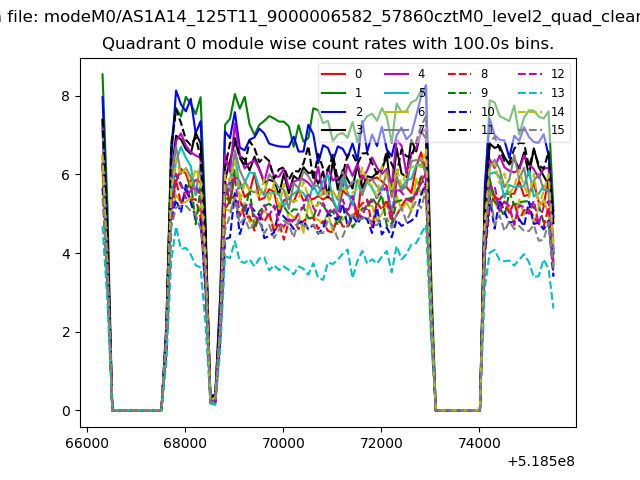640x480 pixels.
Task: Click the y-axis tick label 4
Action: (x=66, y=254)
